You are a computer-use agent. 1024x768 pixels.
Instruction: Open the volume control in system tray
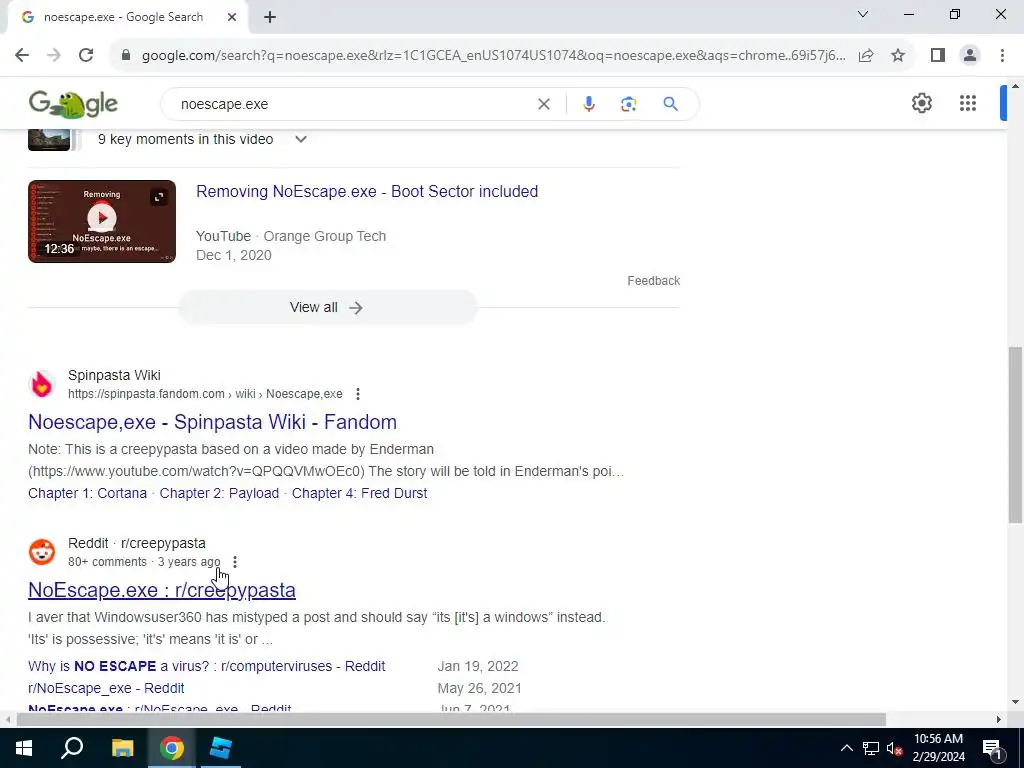point(895,748)
